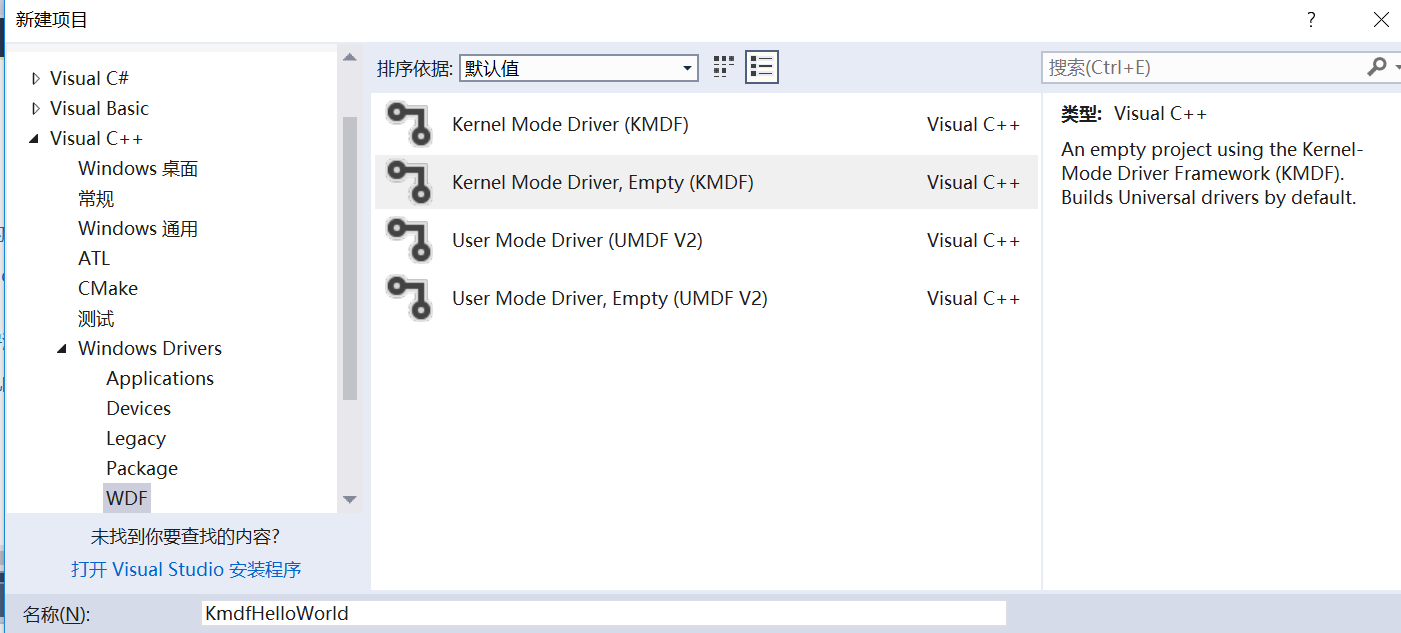Select the Visual C++ category
This screenshot has height=633, width=1401.
[96, 138]
